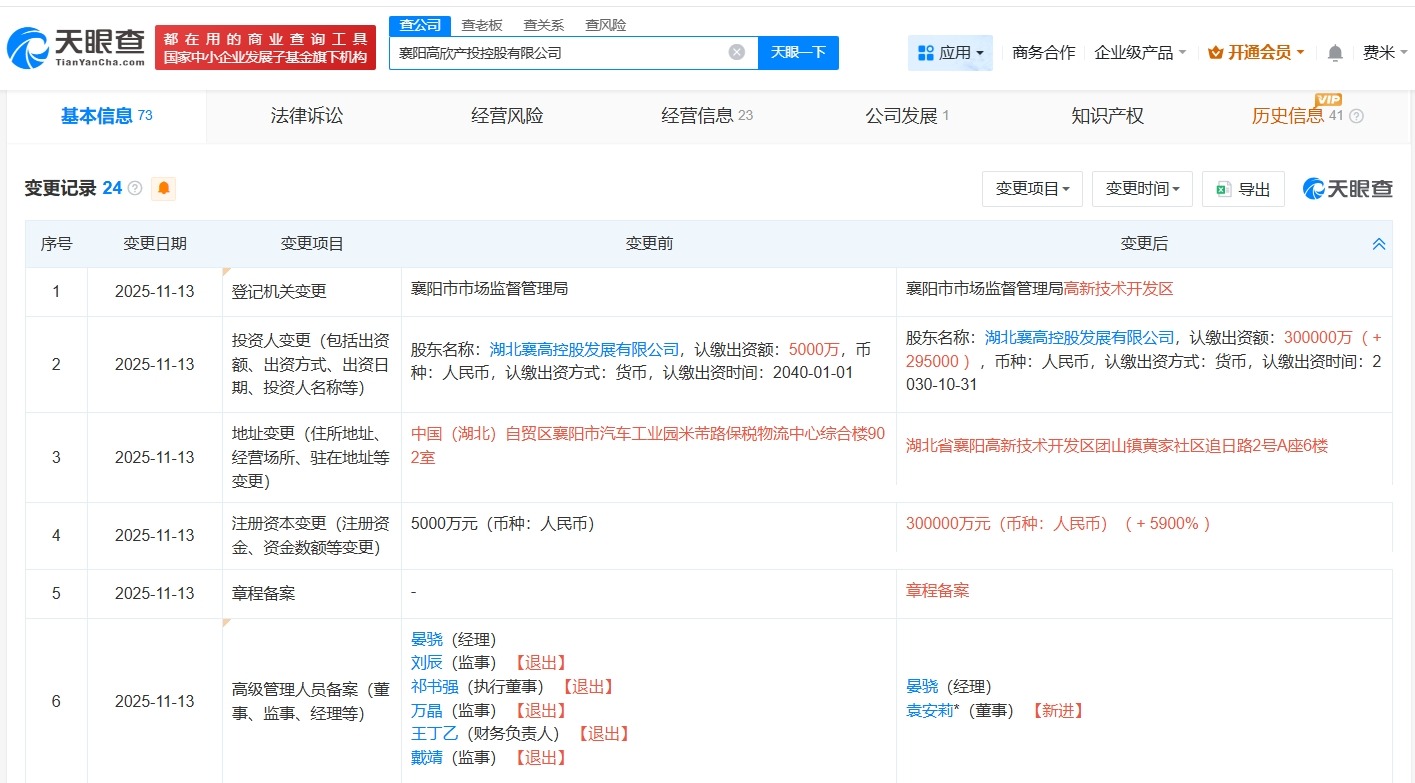
Task: Open the 变更项目 filter dropdown
Action: pyautogui.click(x=1032, y=189)
